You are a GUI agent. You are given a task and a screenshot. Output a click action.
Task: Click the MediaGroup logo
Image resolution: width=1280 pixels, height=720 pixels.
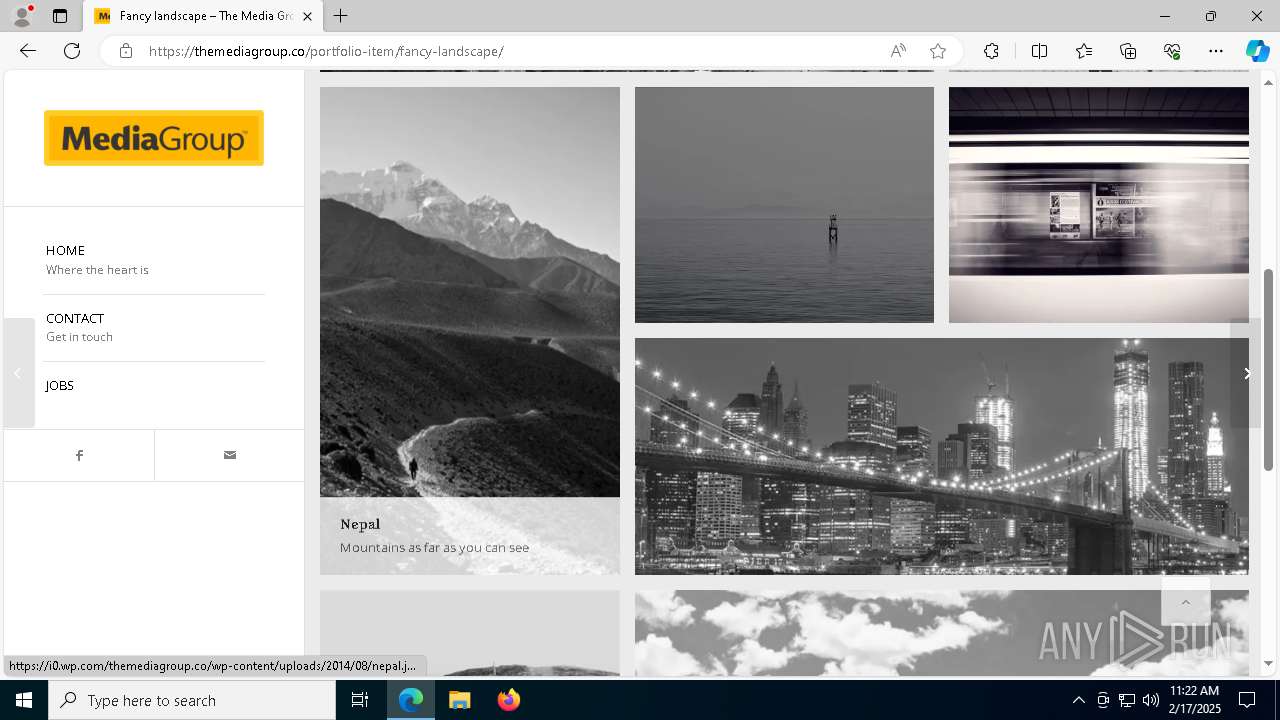point(154,138)
